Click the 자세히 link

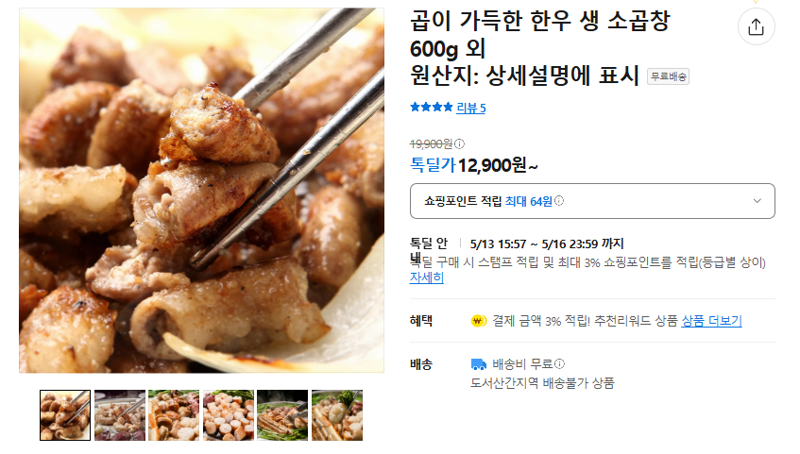click(x=427, y=278)
